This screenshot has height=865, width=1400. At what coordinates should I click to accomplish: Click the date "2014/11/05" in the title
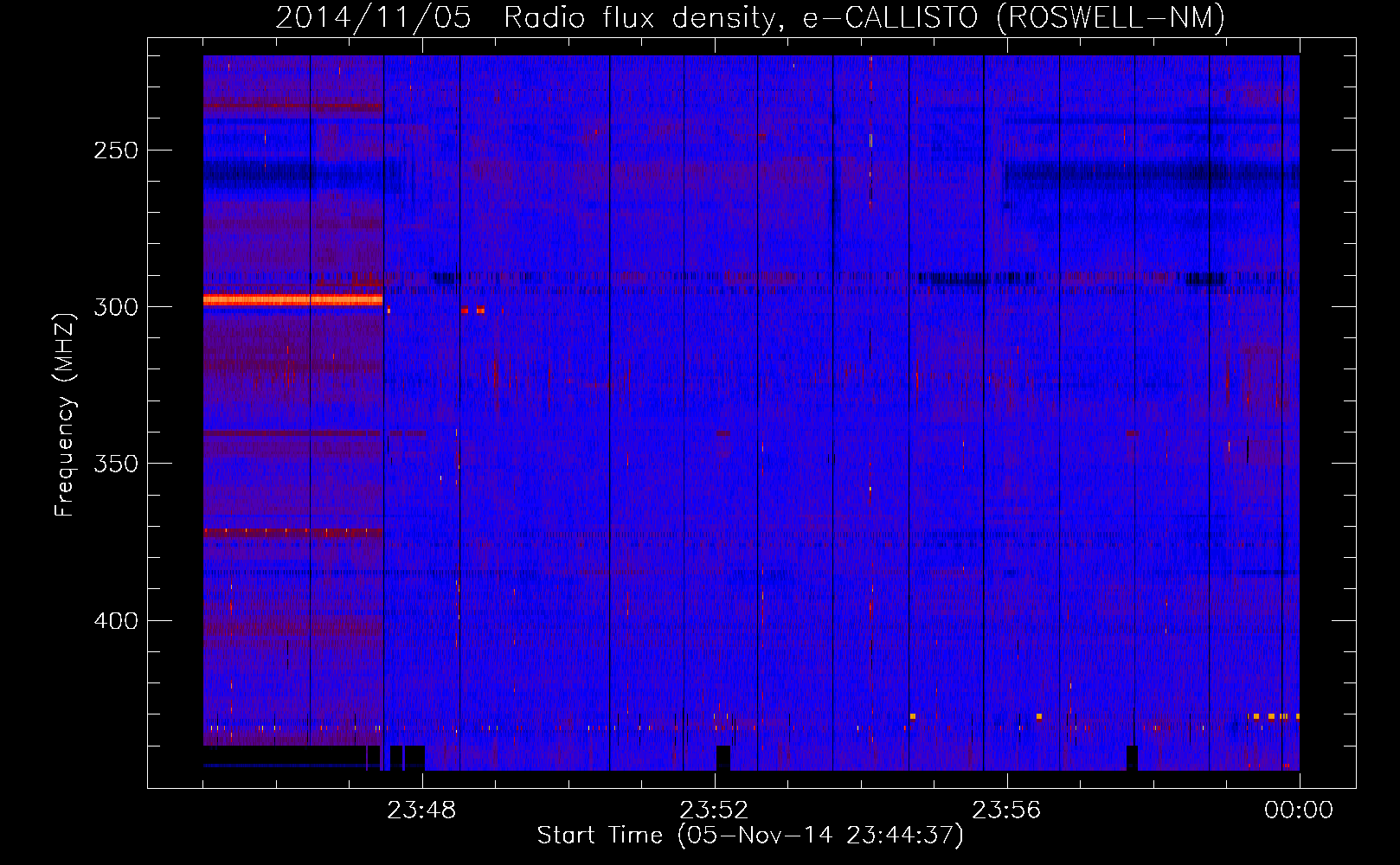[374, 17]
